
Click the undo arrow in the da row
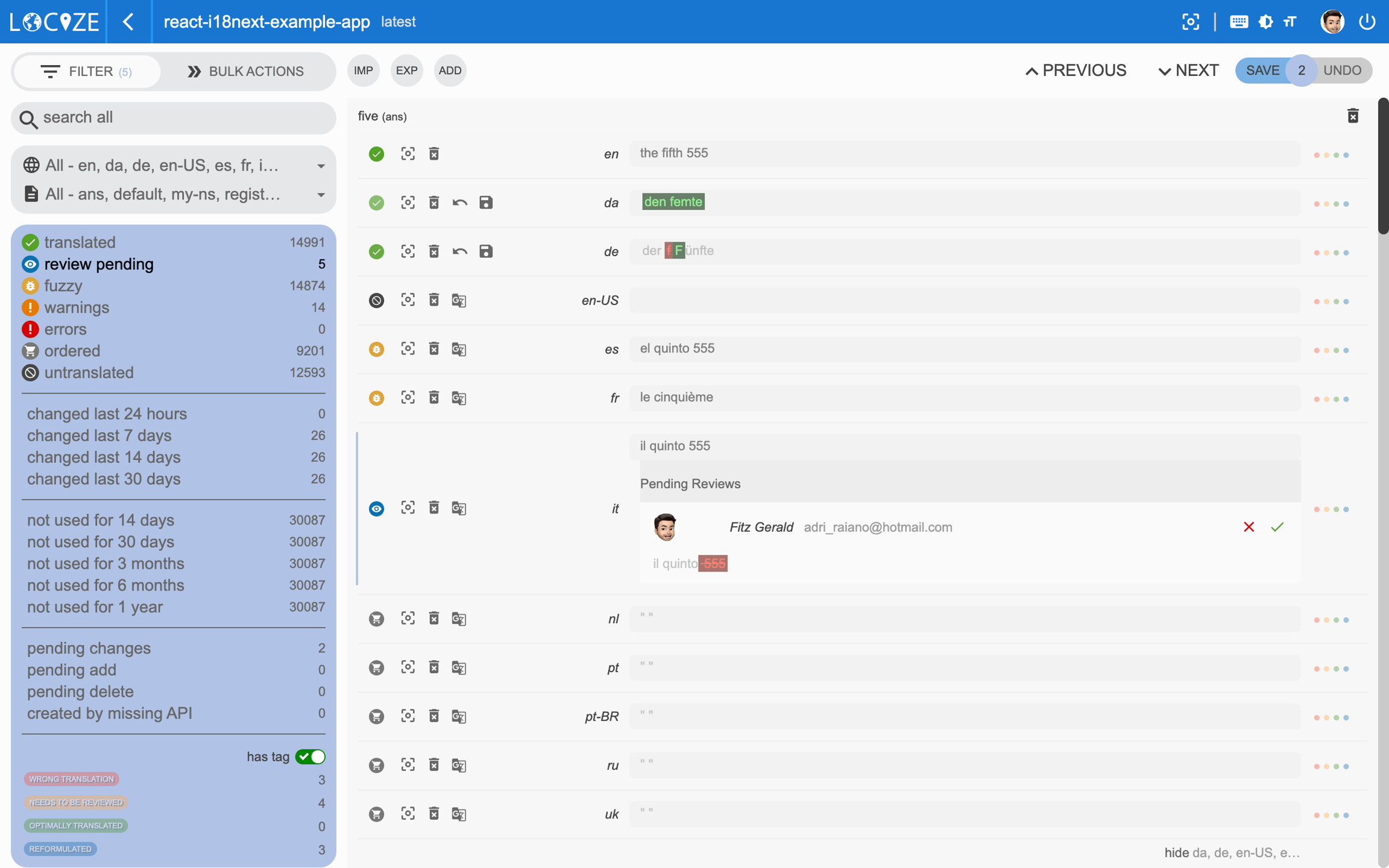coord(460,203)
